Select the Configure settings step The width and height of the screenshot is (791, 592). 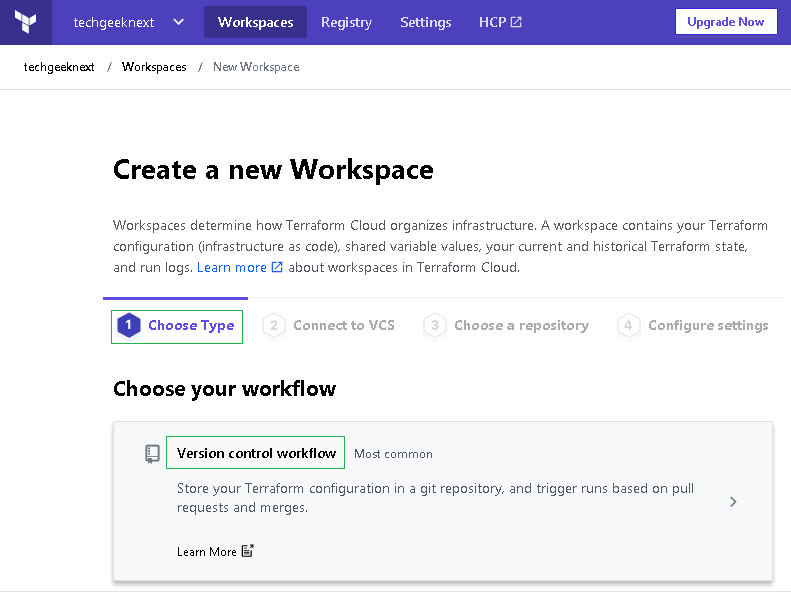693,326
